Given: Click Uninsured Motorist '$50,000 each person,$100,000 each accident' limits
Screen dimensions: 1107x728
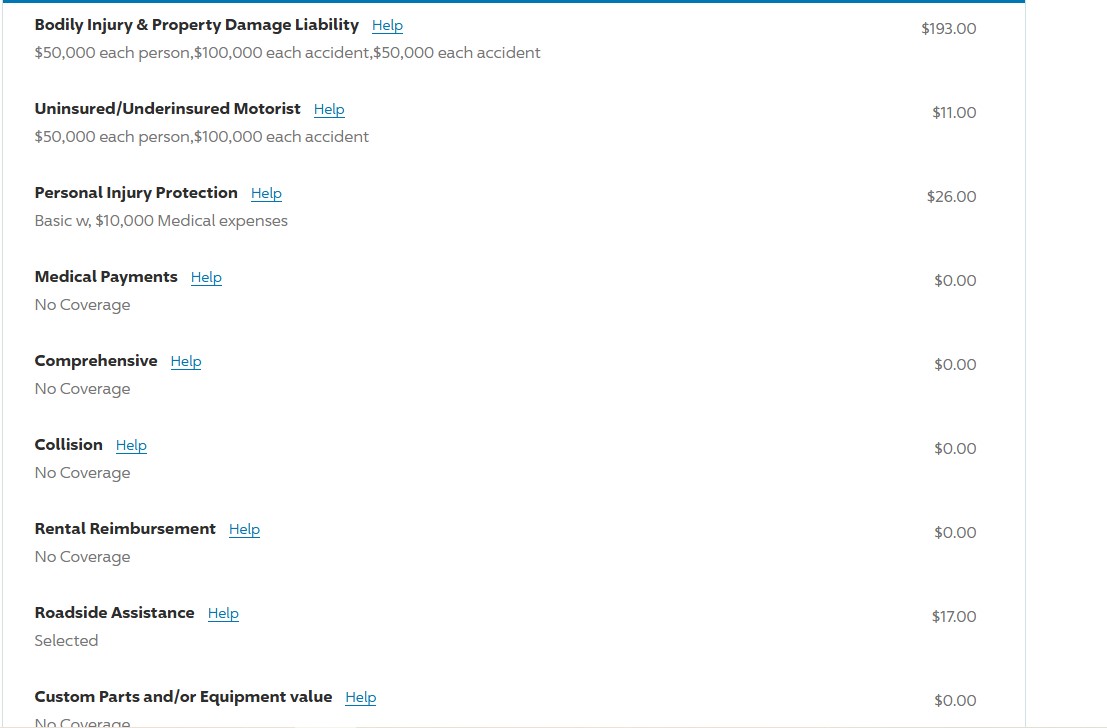Looking at the screenshot, I should pyautogui.click(x=201, y=137).
